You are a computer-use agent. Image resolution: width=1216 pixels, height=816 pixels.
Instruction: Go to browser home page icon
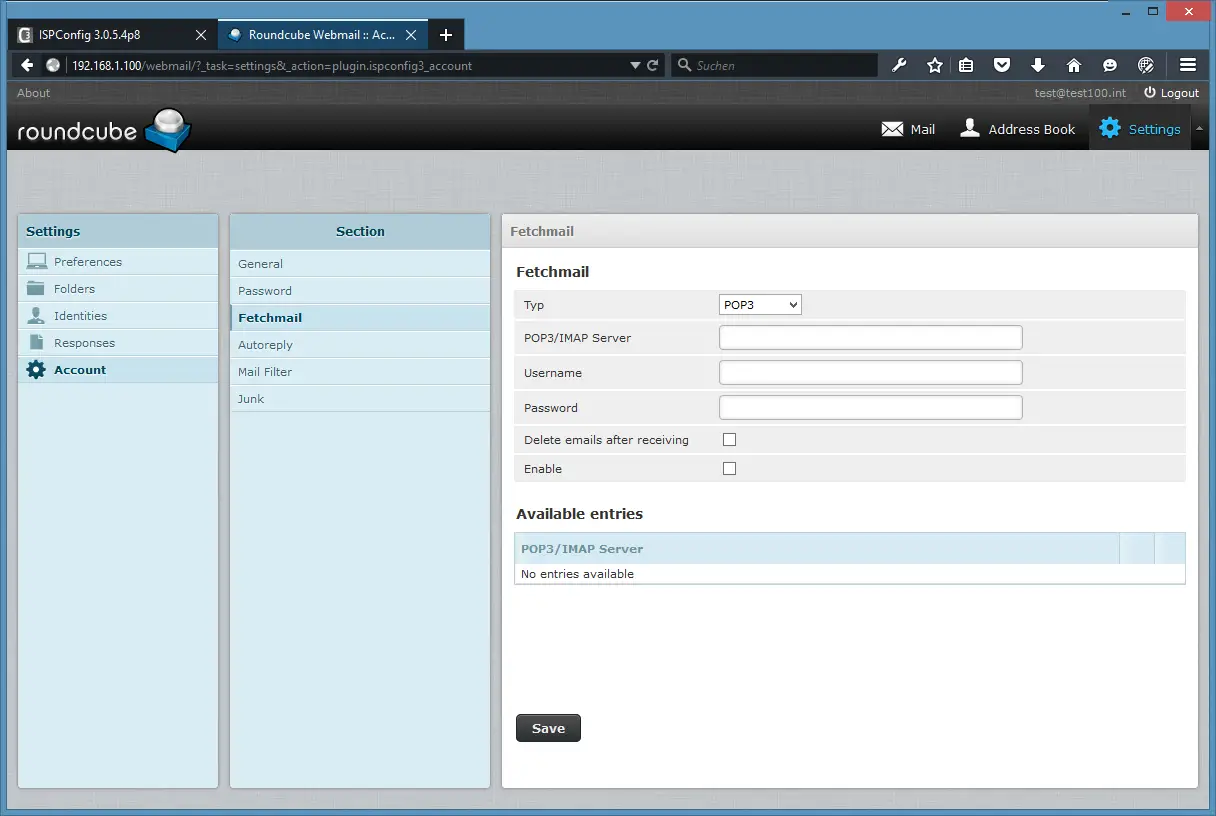click(x=1074, y=65)
